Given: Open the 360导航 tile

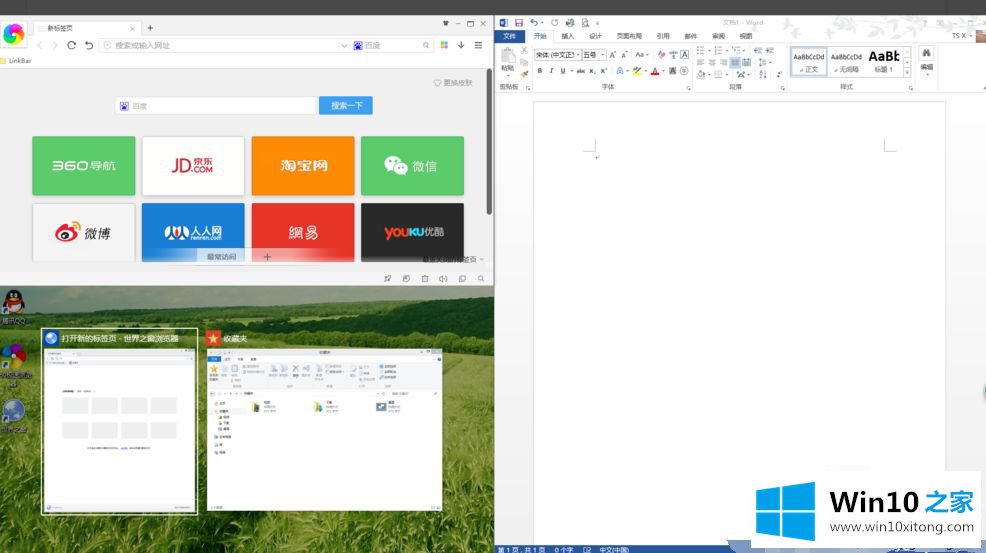Looking at the screenshot, I should coord(84,166).
